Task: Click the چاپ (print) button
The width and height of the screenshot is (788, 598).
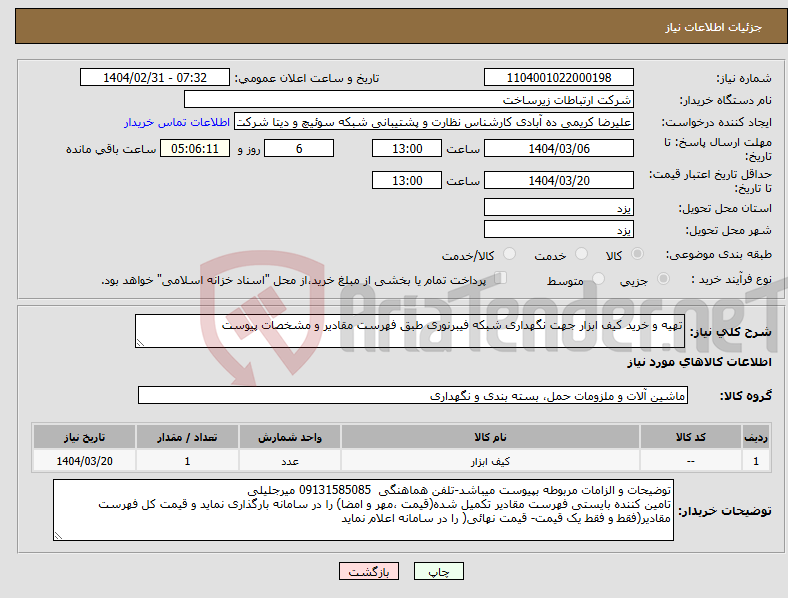Action: (438, 571)
